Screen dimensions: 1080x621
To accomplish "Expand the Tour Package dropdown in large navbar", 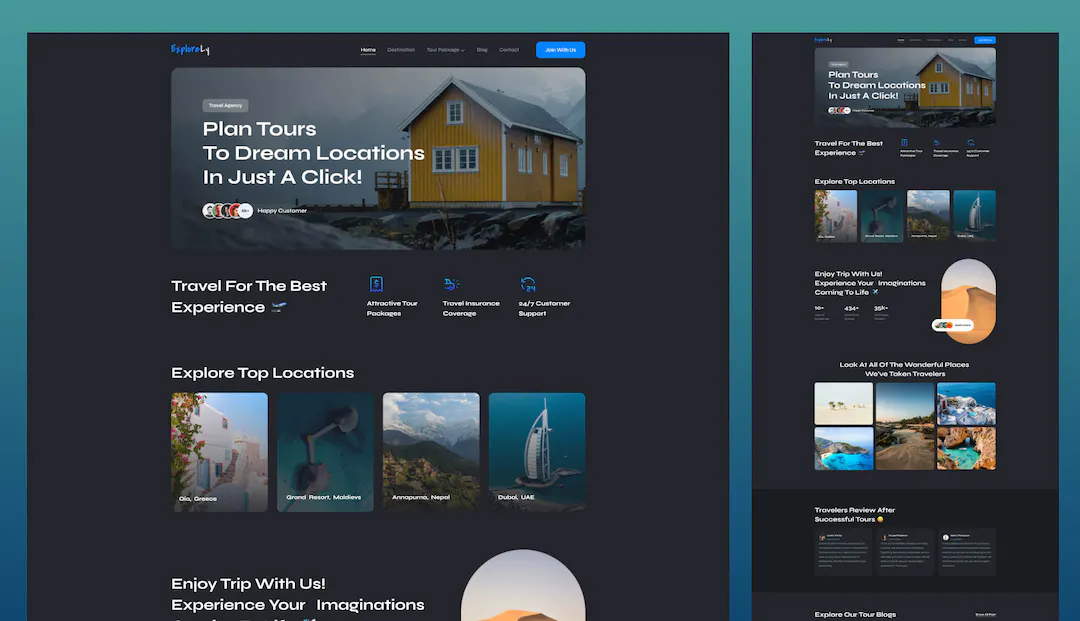I will coord(445,50).
